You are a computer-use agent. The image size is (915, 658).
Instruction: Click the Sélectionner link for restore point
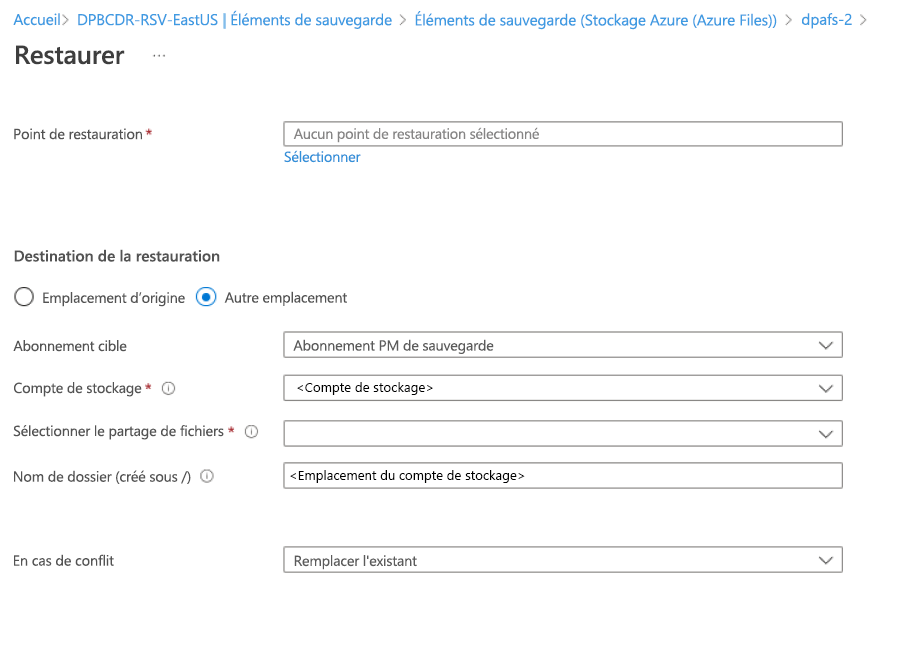322,157
